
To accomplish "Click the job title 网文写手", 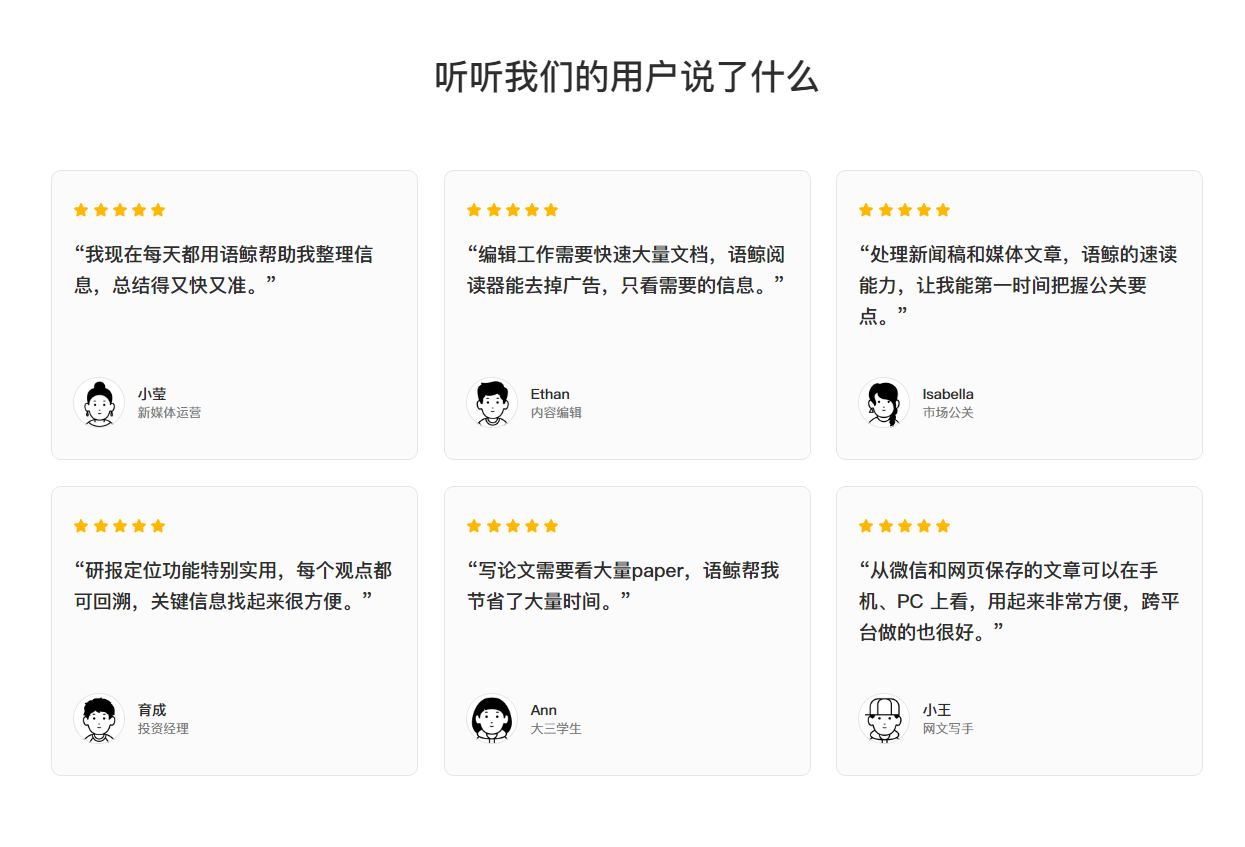I will tap(948, 729).
